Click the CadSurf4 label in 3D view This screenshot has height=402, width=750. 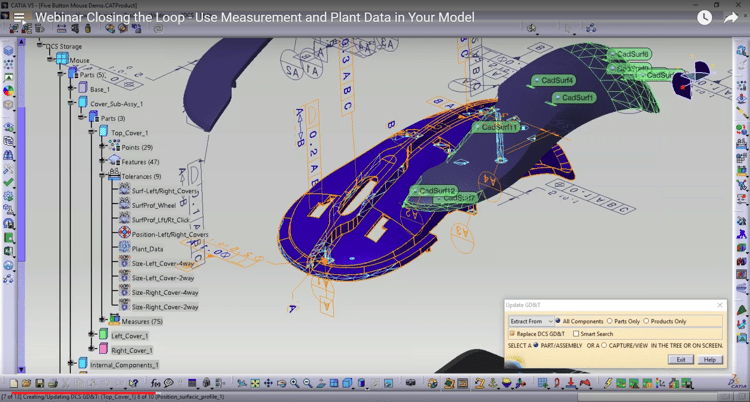pyautogui.click(x=553, y=81)
